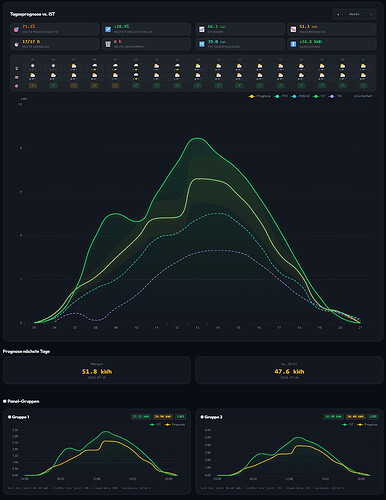Open the 47.6 kWh forecast card
386x500 pixels.
click(289, 370)
